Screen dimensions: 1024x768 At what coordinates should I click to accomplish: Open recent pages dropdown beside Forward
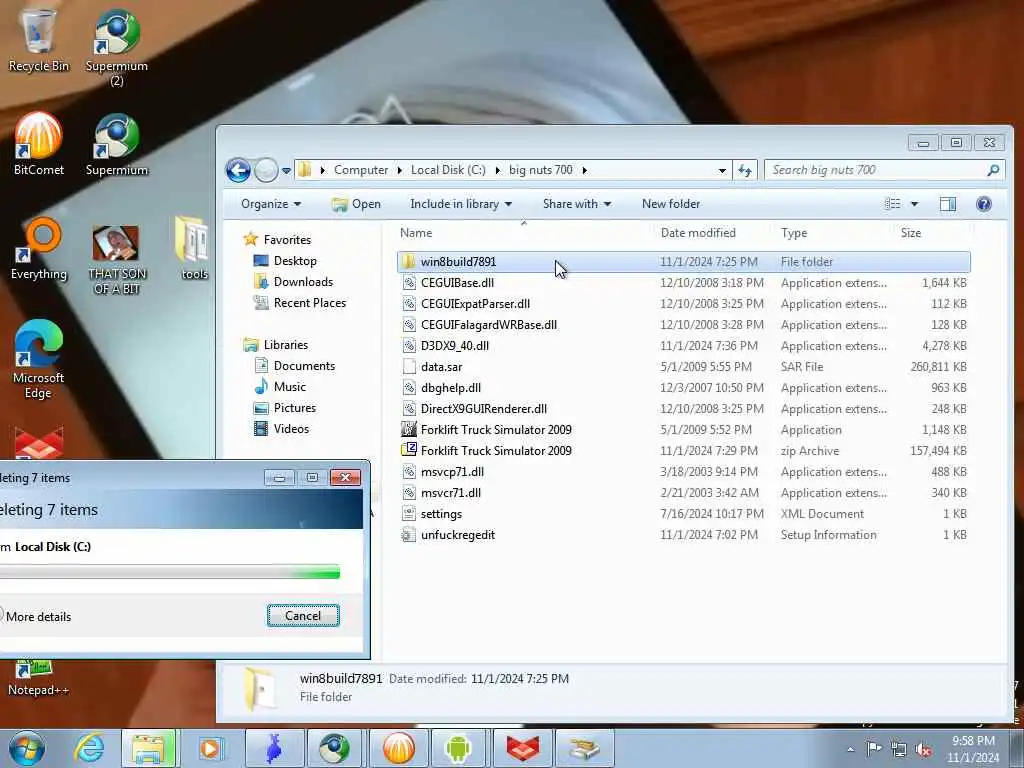pyautogui.click(x=286, y=171)
